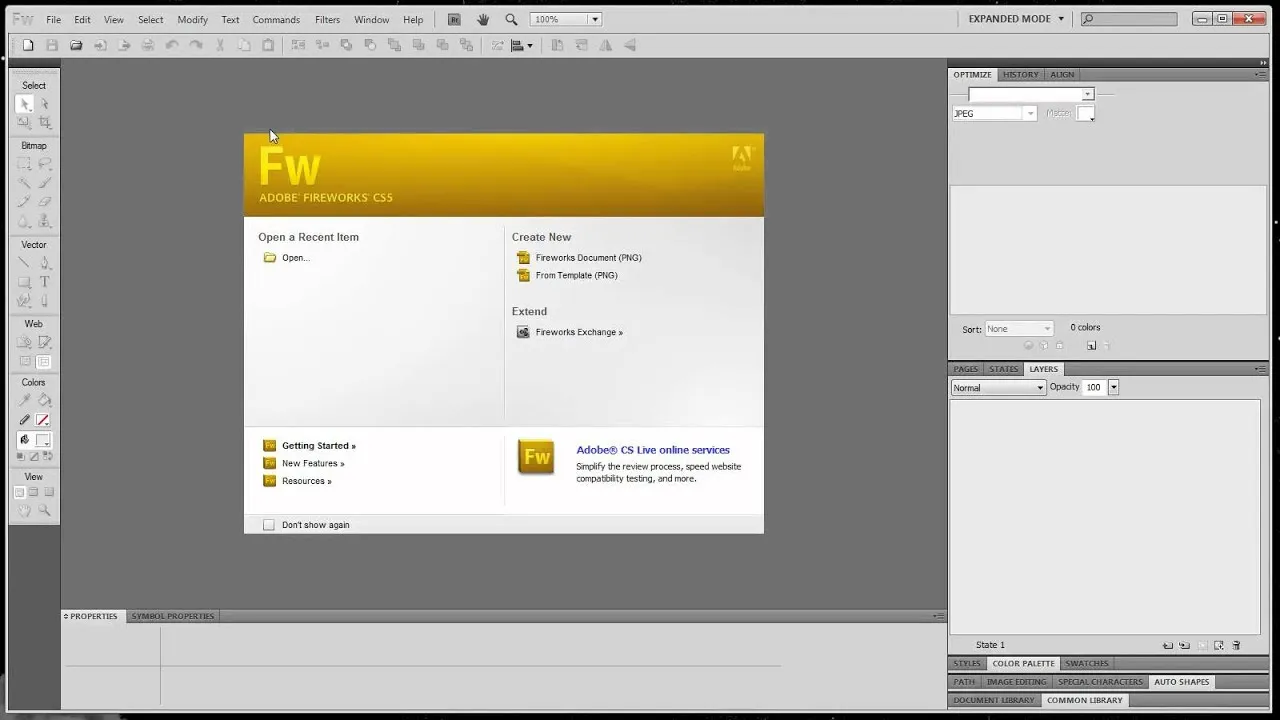This screenshot has width=1280, height=720.
Task: Select the Blur tool
Action: [24, 221]
